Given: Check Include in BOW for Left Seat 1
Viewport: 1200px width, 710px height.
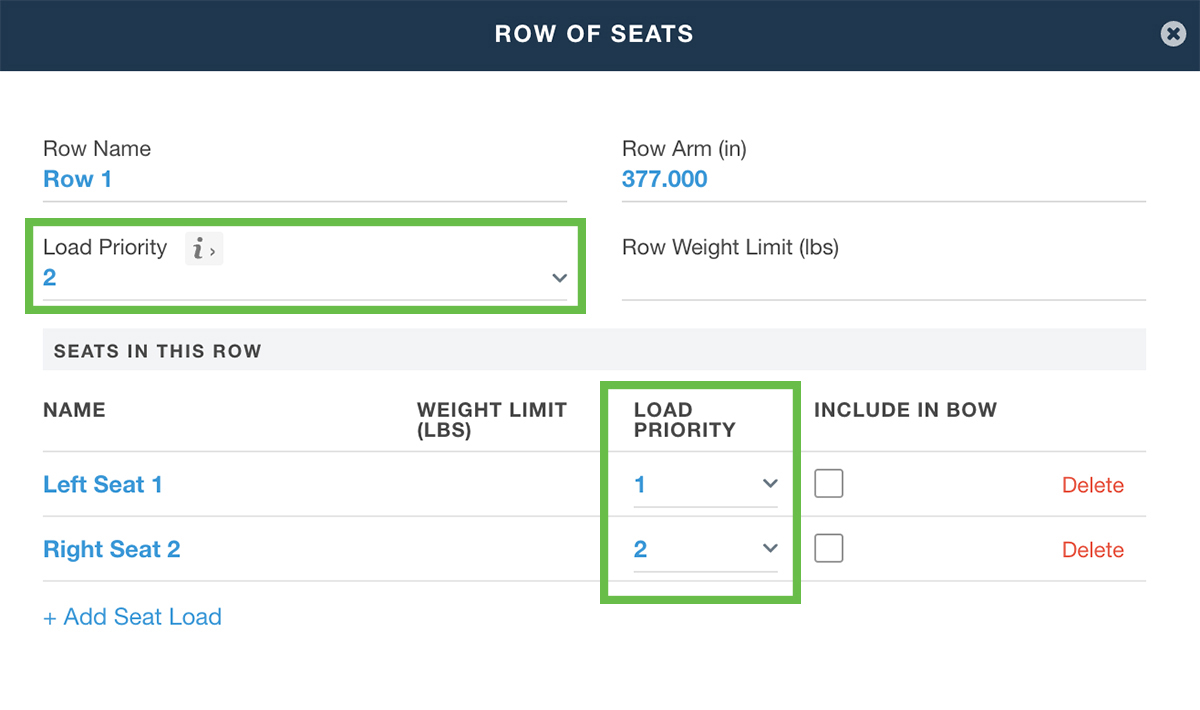Looking at the screenshot, I should 828,484.
